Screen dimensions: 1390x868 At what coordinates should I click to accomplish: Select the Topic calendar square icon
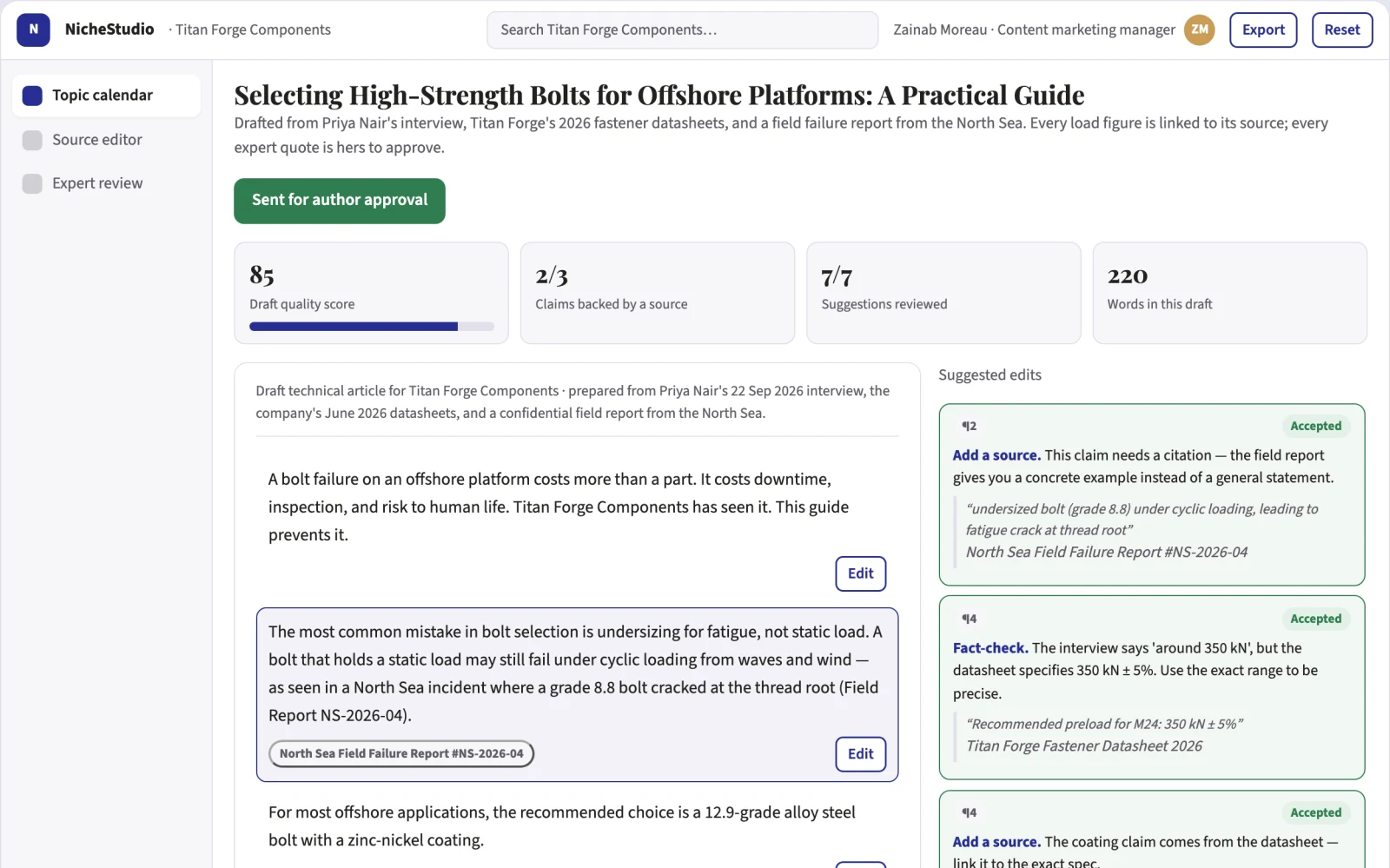[32, 96]
